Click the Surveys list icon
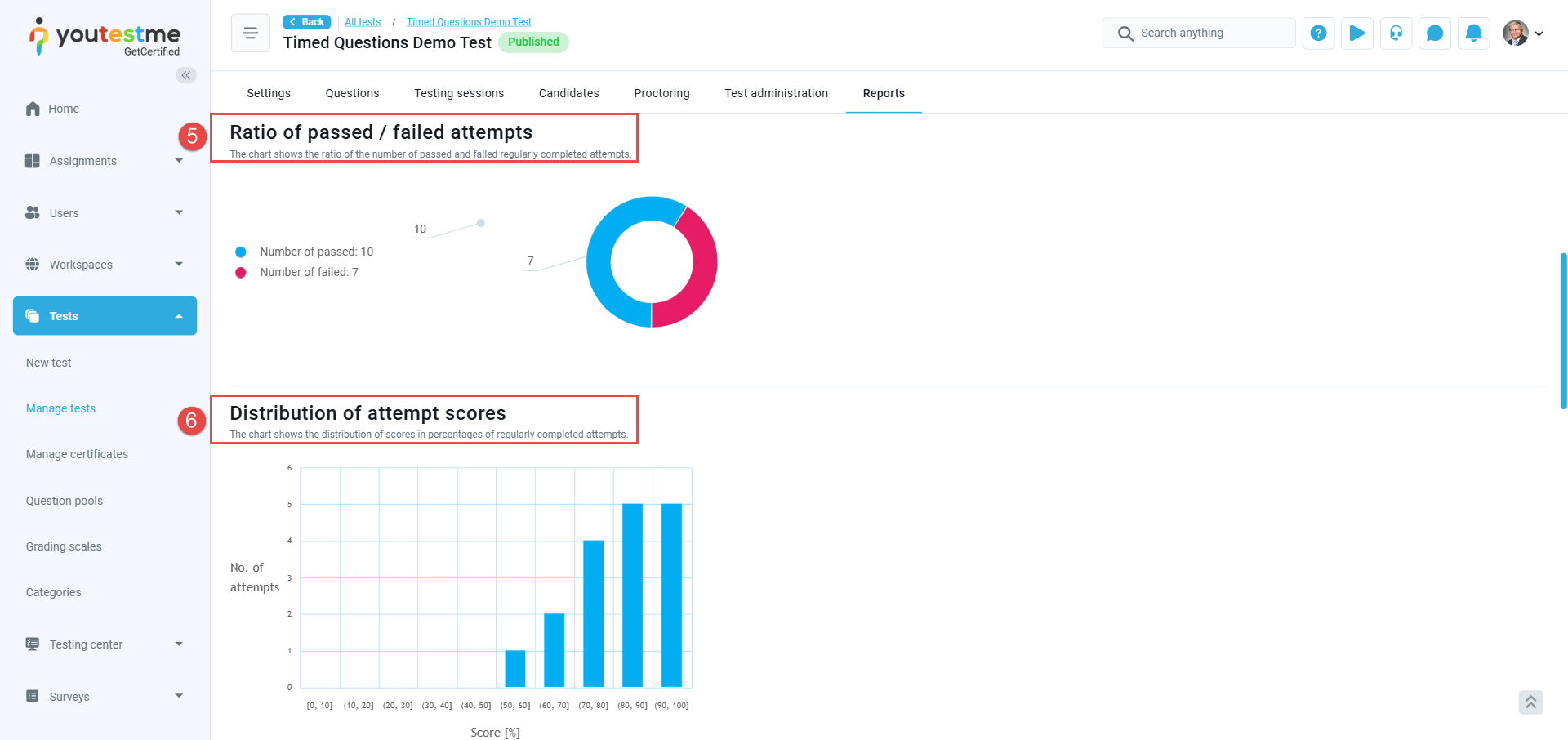The width and height of the screenshot is (1568, 740). point(33,696)
